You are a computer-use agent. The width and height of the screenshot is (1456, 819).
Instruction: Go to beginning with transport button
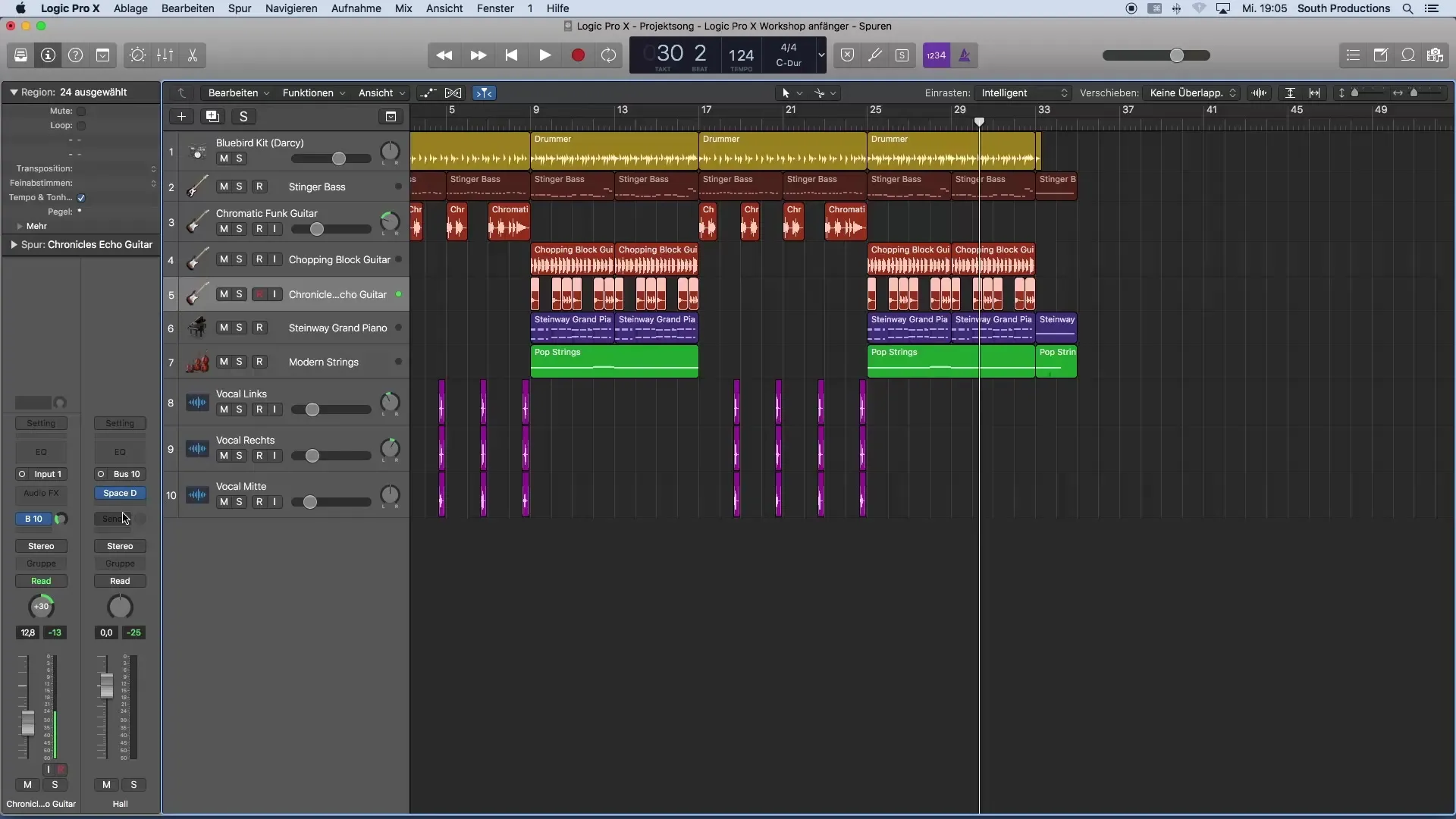coord(511,55)
